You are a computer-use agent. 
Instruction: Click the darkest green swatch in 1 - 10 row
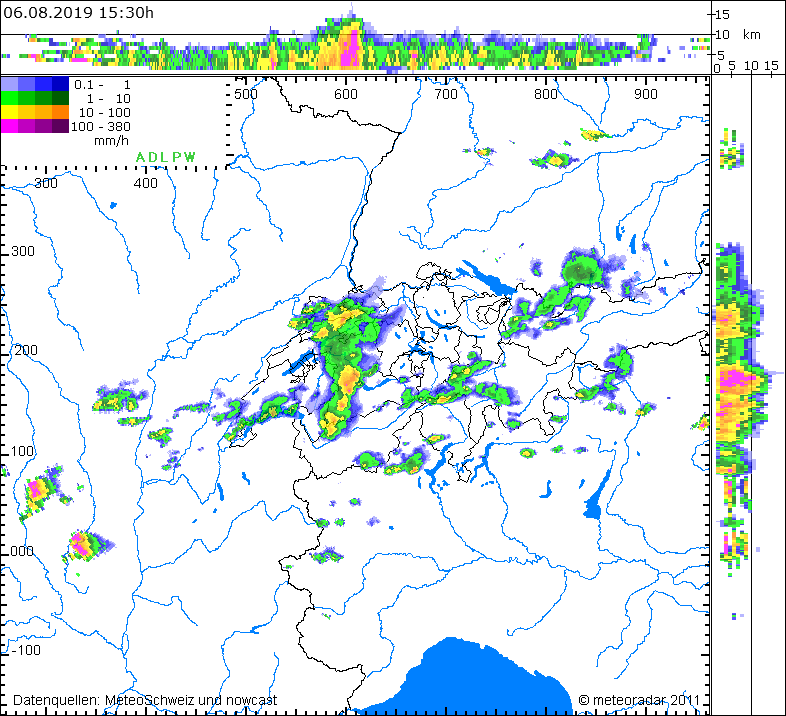tap(61, 98)
